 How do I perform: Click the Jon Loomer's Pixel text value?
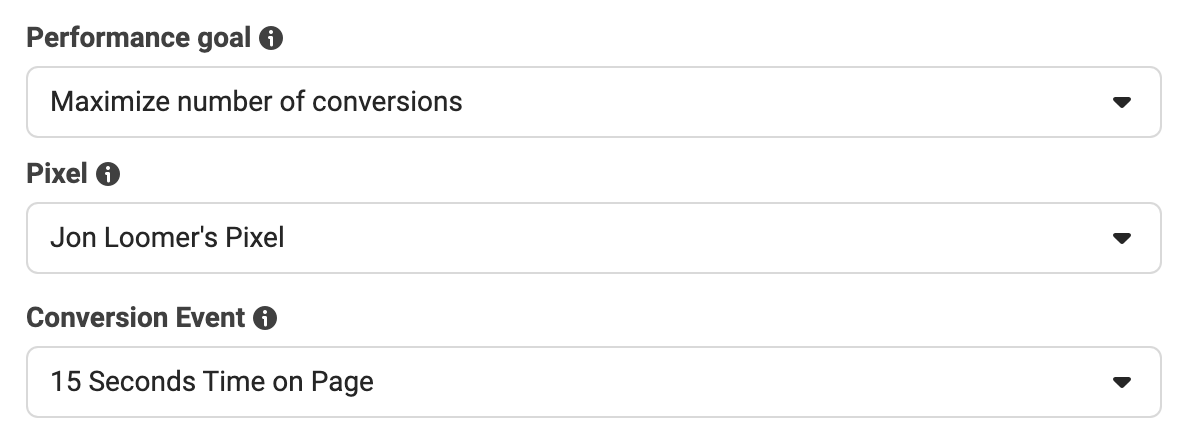[x=167, y=238]
